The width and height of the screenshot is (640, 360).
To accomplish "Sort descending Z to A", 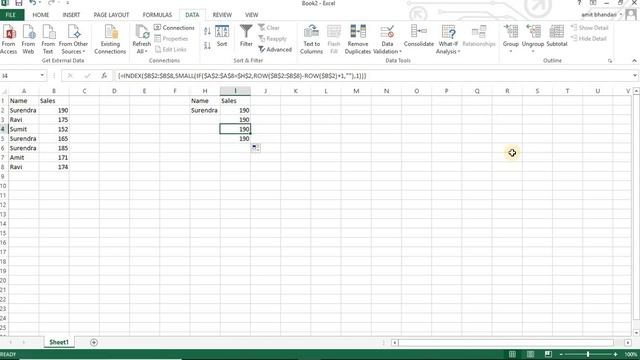I will click(207, 45).
